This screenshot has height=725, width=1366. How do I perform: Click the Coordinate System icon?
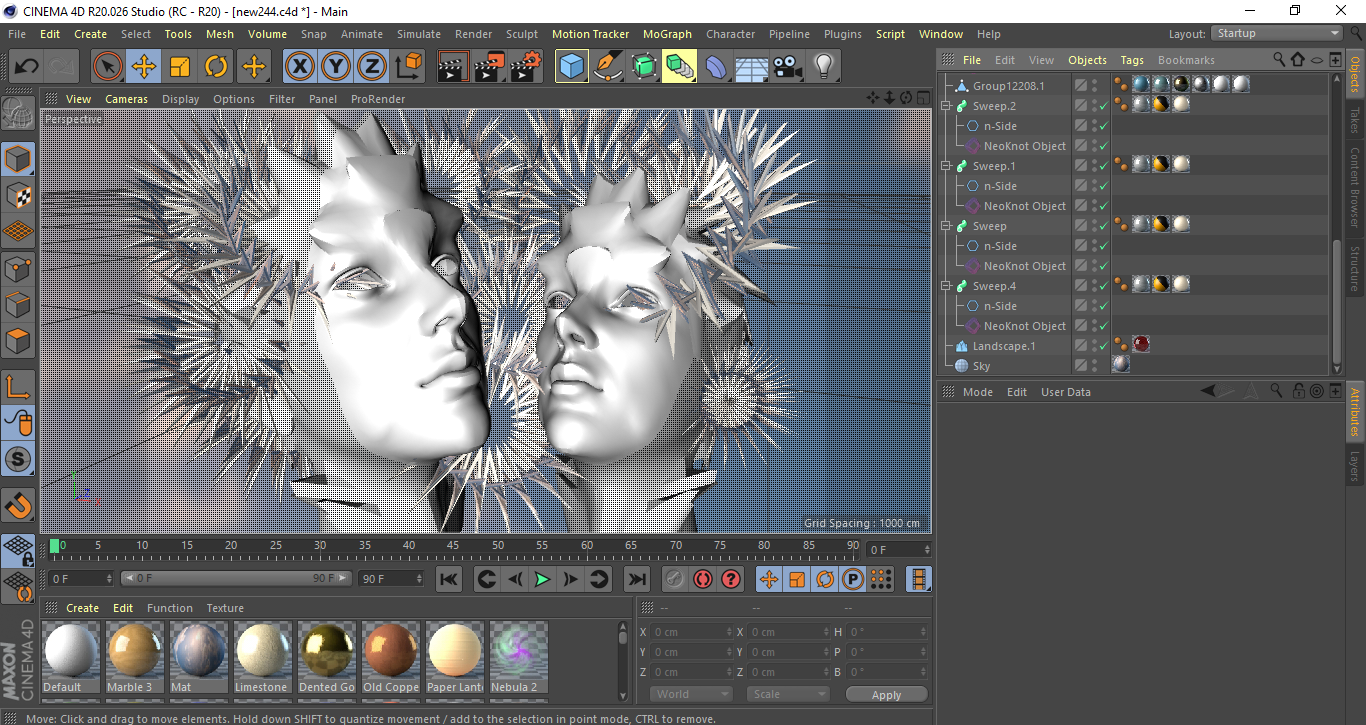(x=408, y=67)
